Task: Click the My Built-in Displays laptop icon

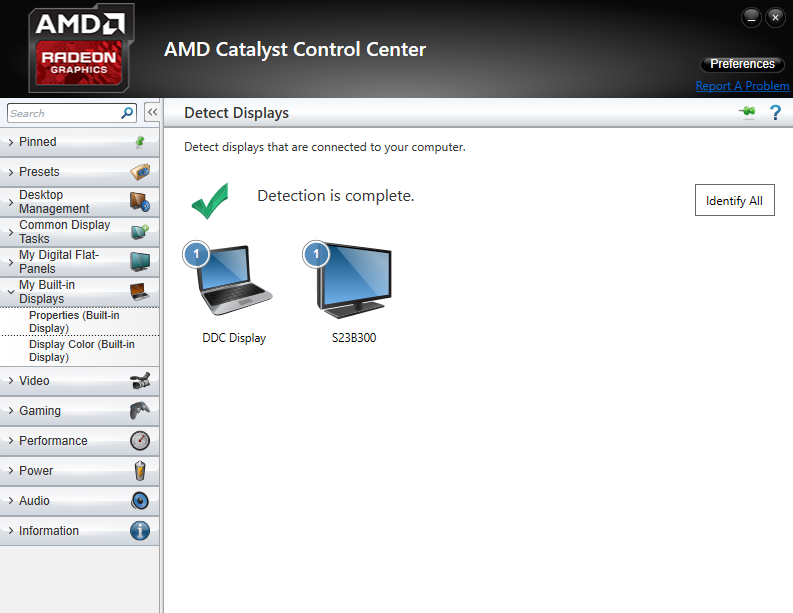Action: (x=140, y=292)
